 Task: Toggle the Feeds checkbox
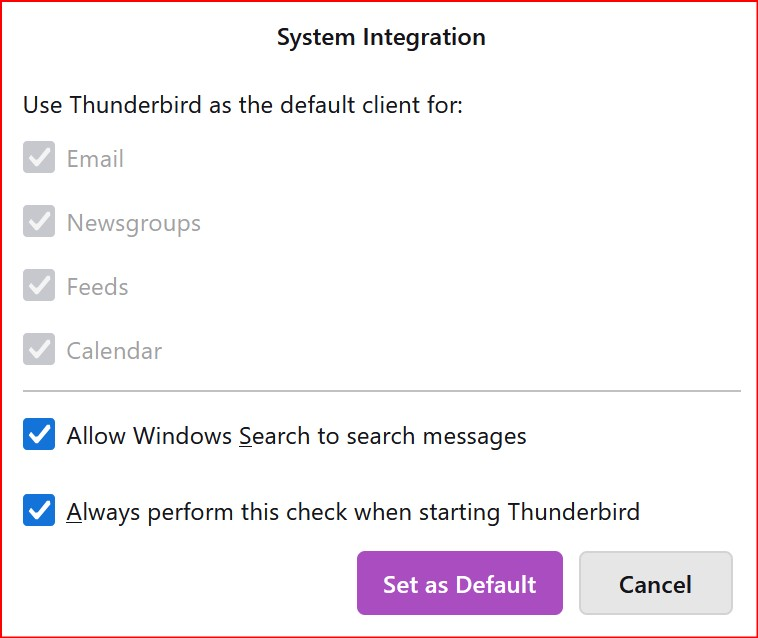39,287
